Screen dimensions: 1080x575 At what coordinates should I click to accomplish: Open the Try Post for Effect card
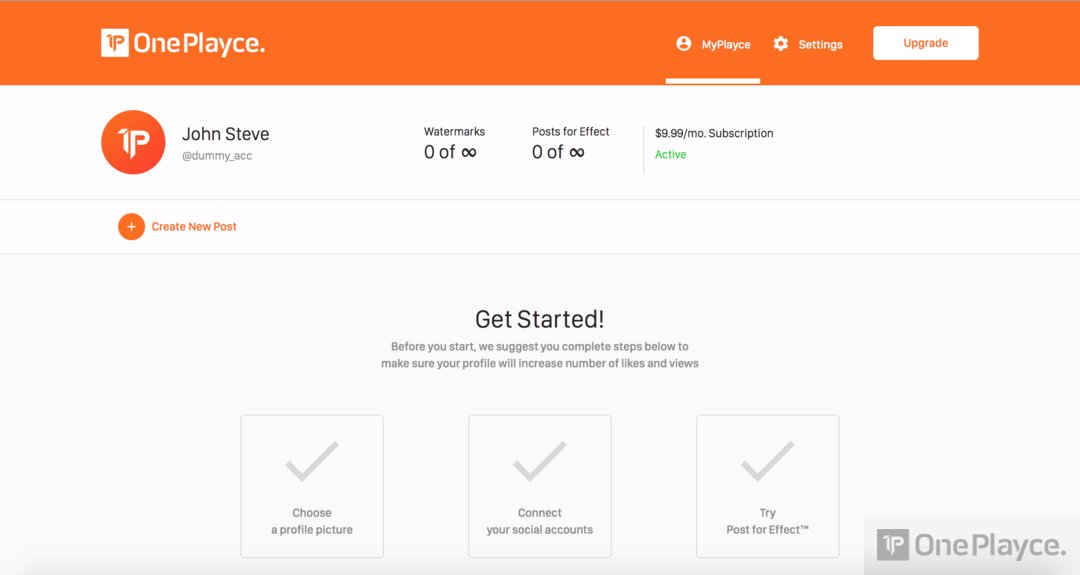(768, 486)
